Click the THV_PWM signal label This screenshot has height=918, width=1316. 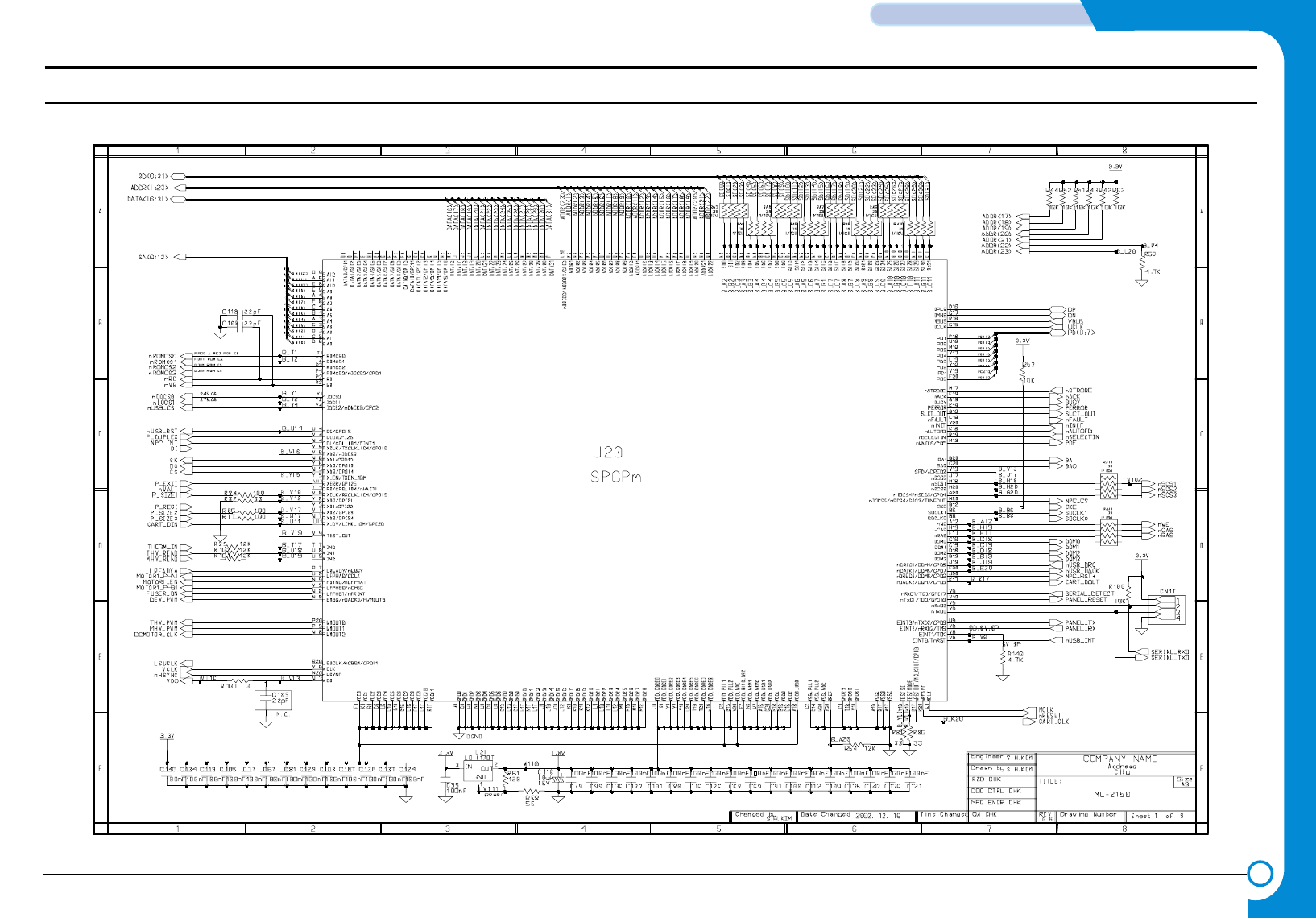[163, 623]
